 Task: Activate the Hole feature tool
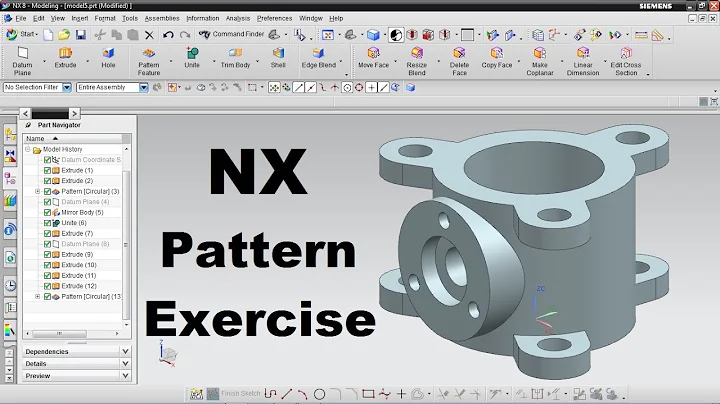tap(108, 58)
